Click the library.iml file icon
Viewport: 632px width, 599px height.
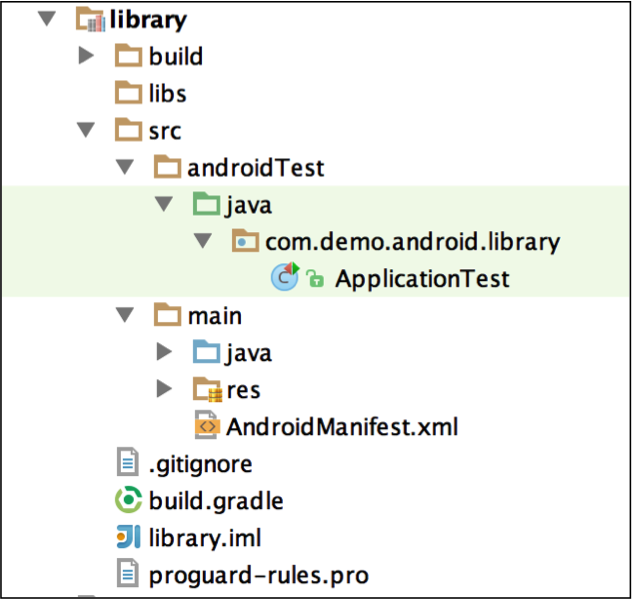pyautogui.click(x=128, y=537)
